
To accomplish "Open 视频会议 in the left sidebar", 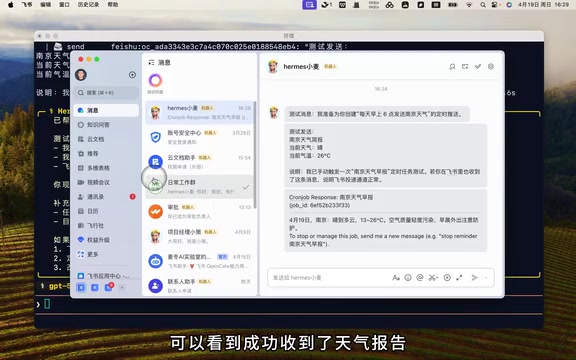I will pyautogui.click(x=106, y=182).
